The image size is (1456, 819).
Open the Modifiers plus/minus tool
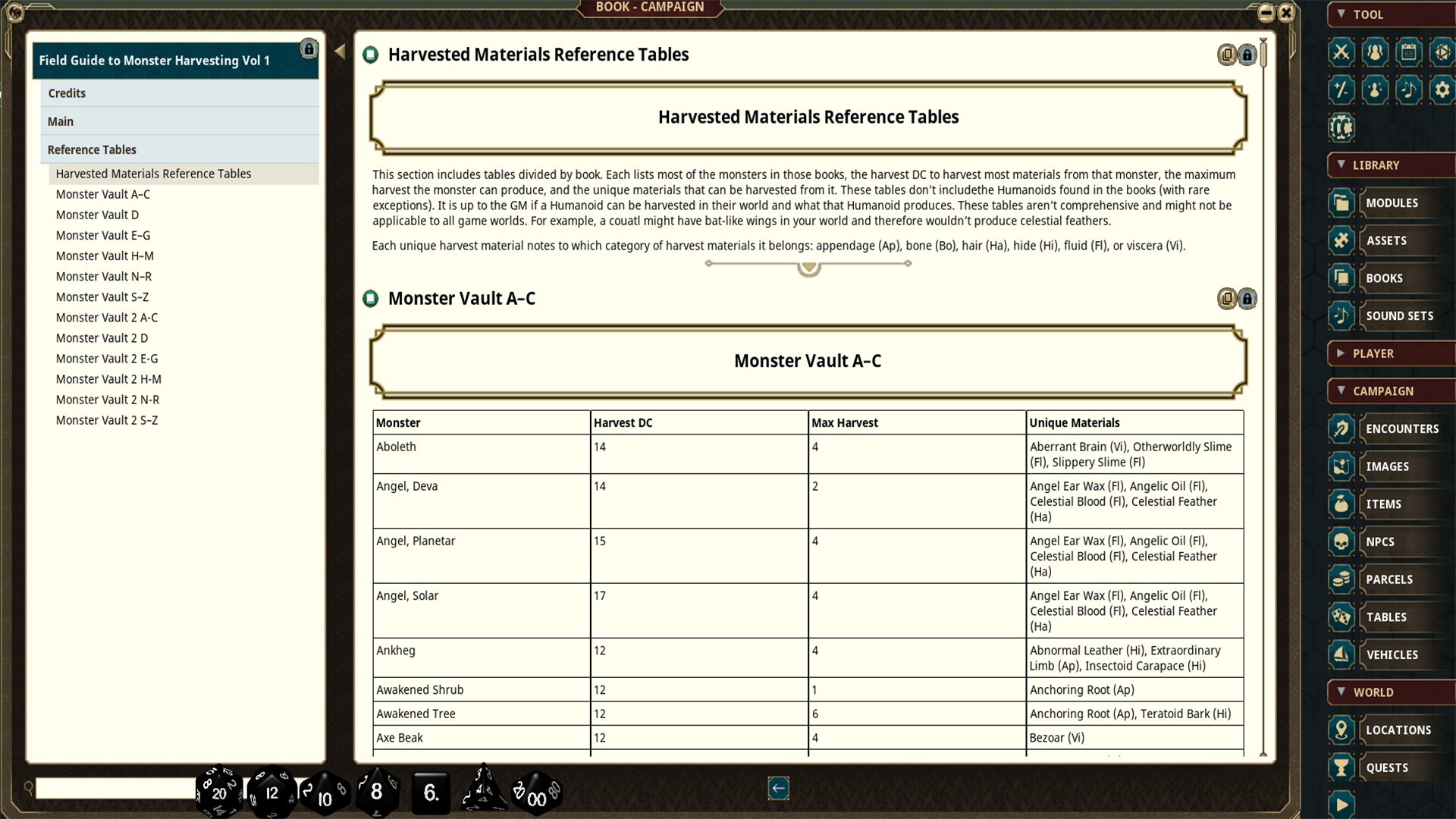[x=1341, y=89]
